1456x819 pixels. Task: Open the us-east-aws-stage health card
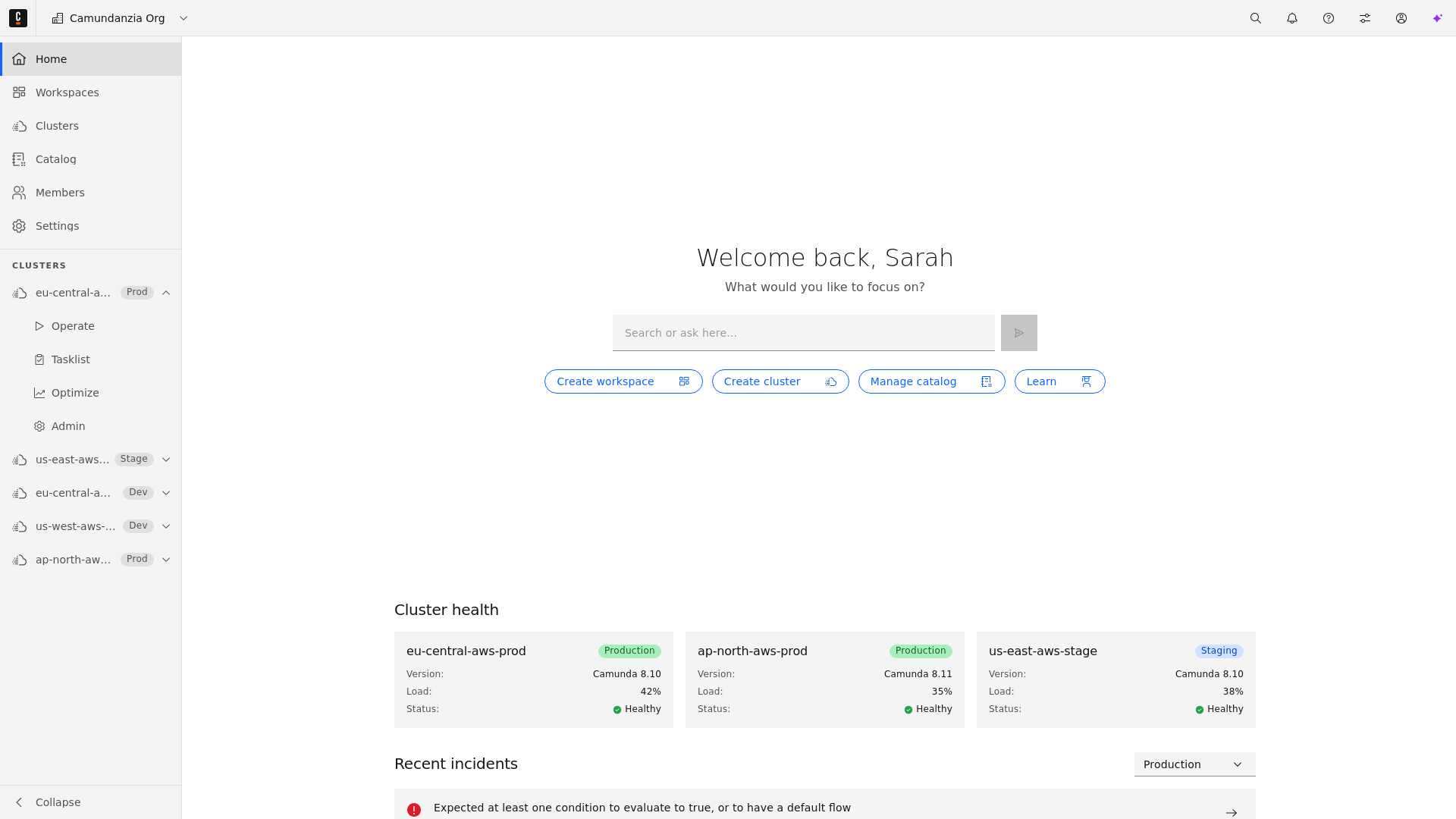coord(1116,679)
